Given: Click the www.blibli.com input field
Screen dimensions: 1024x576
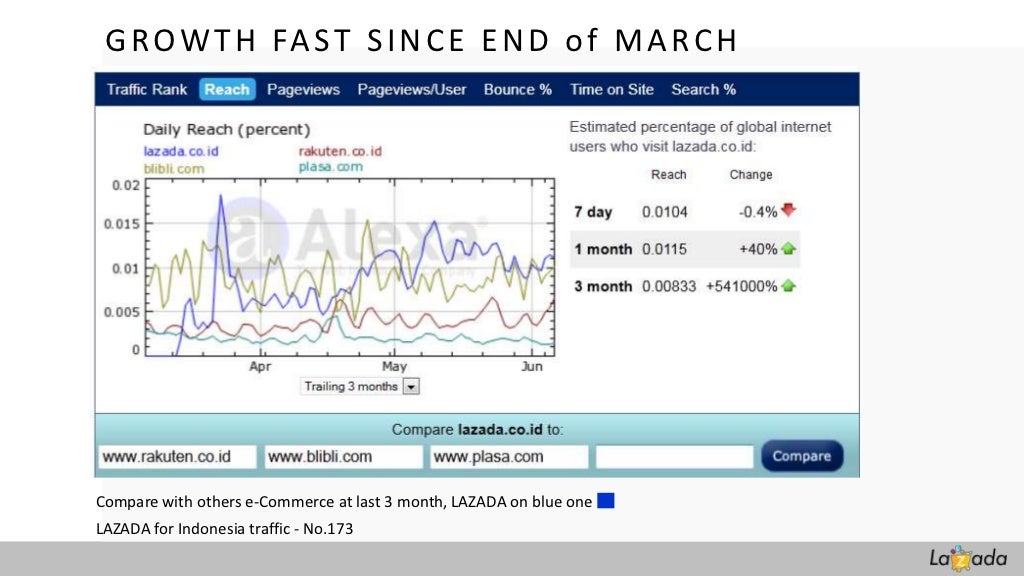Looking at the screenshot, I should [343, 456].
